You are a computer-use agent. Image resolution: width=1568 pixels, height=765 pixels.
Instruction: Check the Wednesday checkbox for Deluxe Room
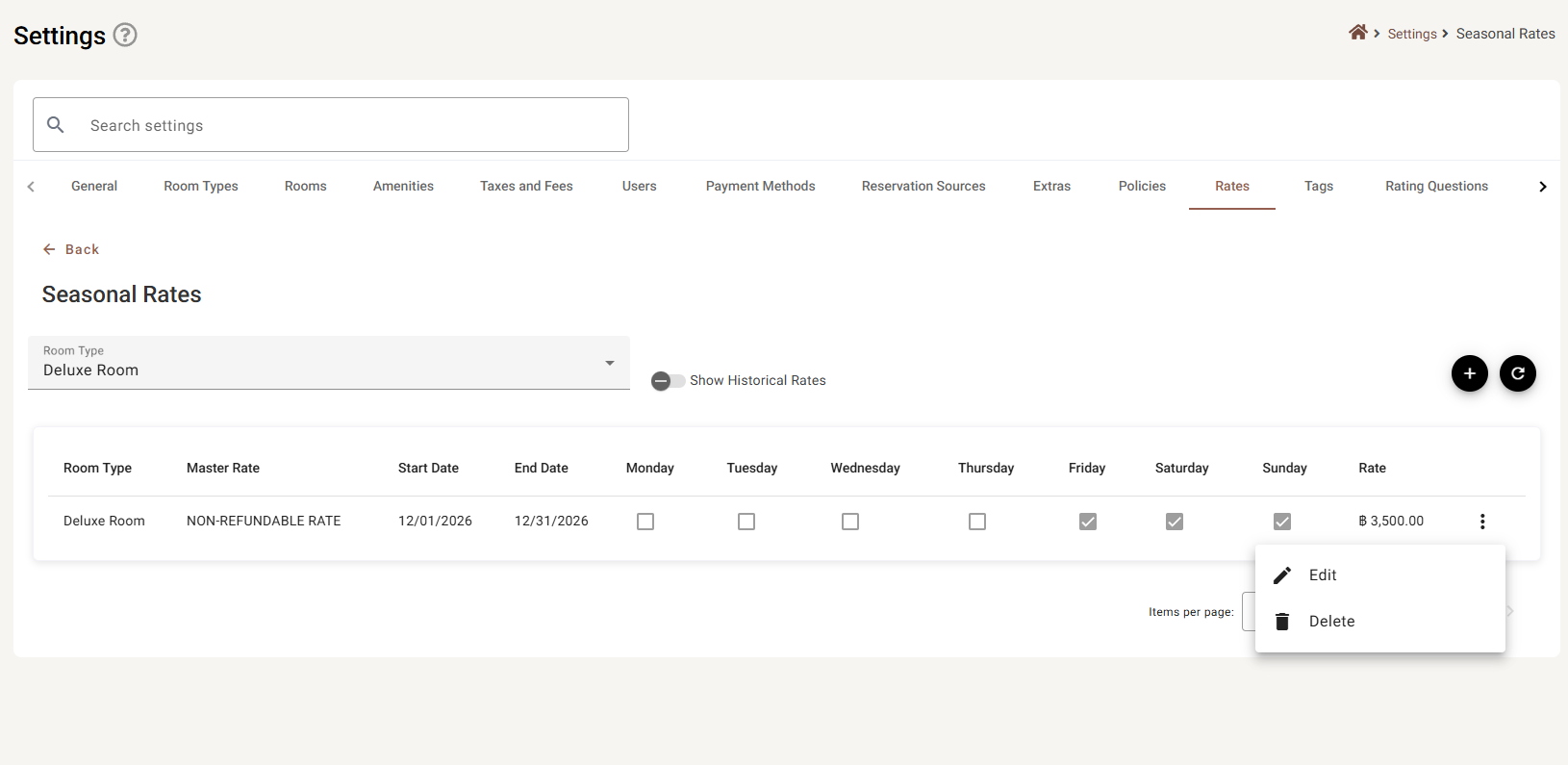coord(850,522)
